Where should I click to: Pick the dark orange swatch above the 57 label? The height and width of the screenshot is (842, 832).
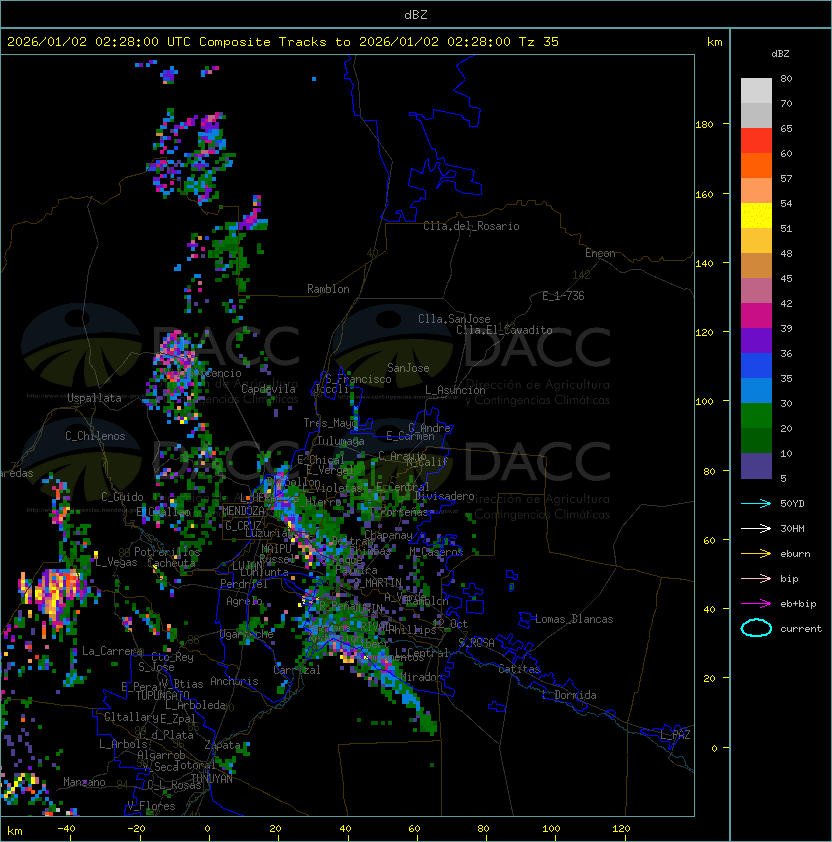756,165
